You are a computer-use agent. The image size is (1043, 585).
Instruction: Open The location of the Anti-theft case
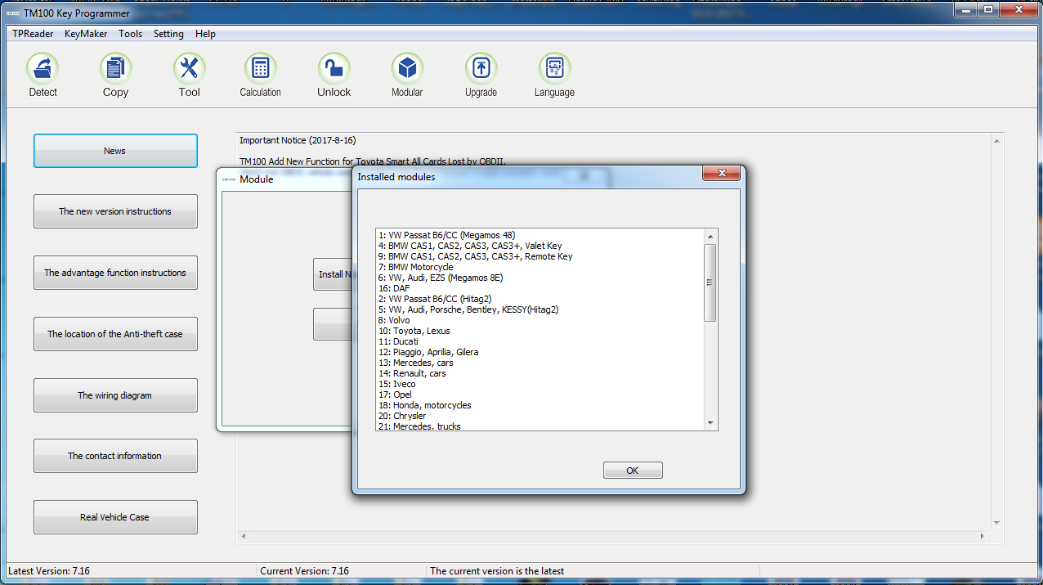[x=115, y=334]
